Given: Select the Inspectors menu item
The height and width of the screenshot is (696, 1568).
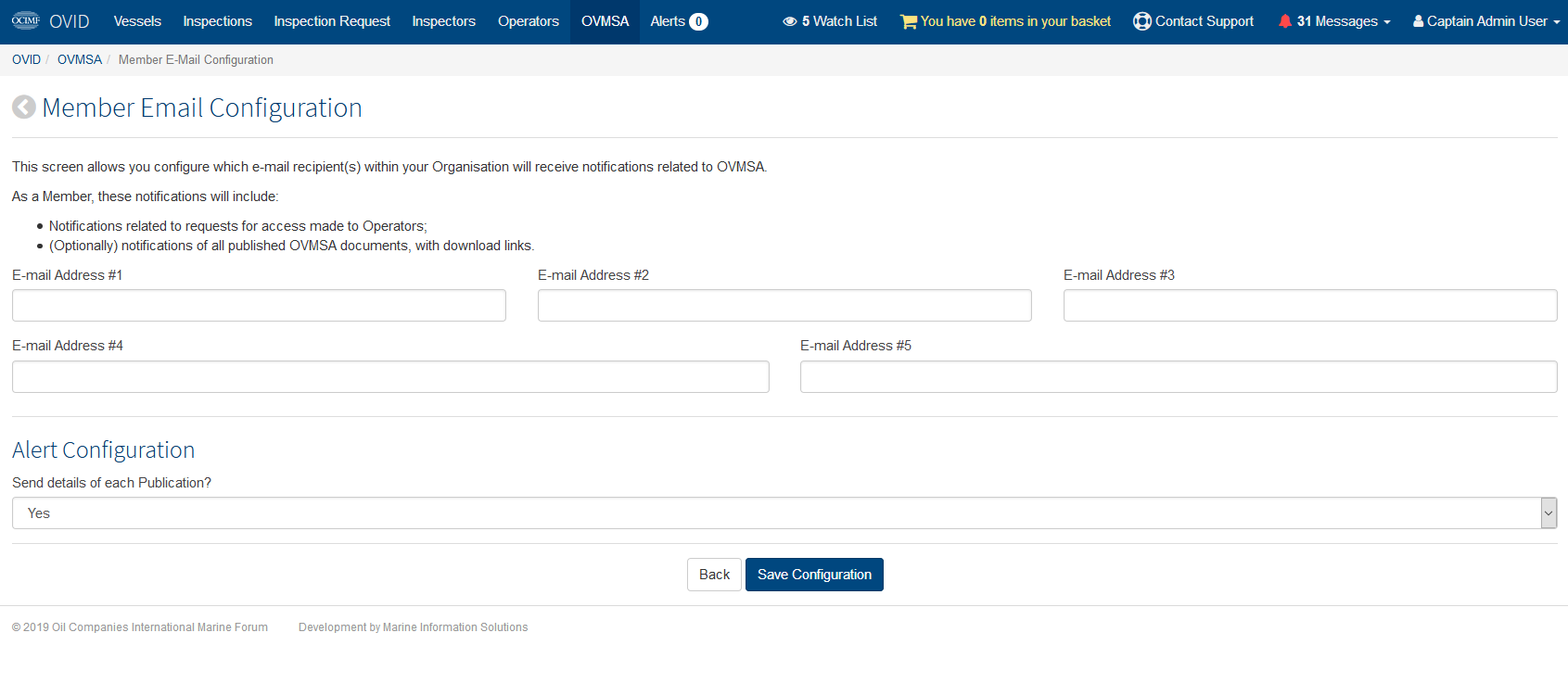Looking at the screenshot, I should pyautogui.click(x=444, y=21).
